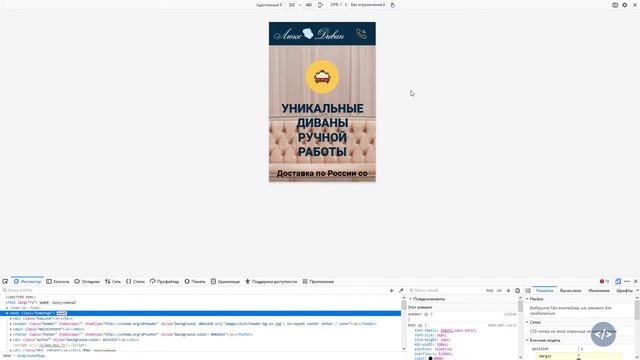Open responsive mode settings gear
This screenshot has height=360, width=640.
pos(624,5)
